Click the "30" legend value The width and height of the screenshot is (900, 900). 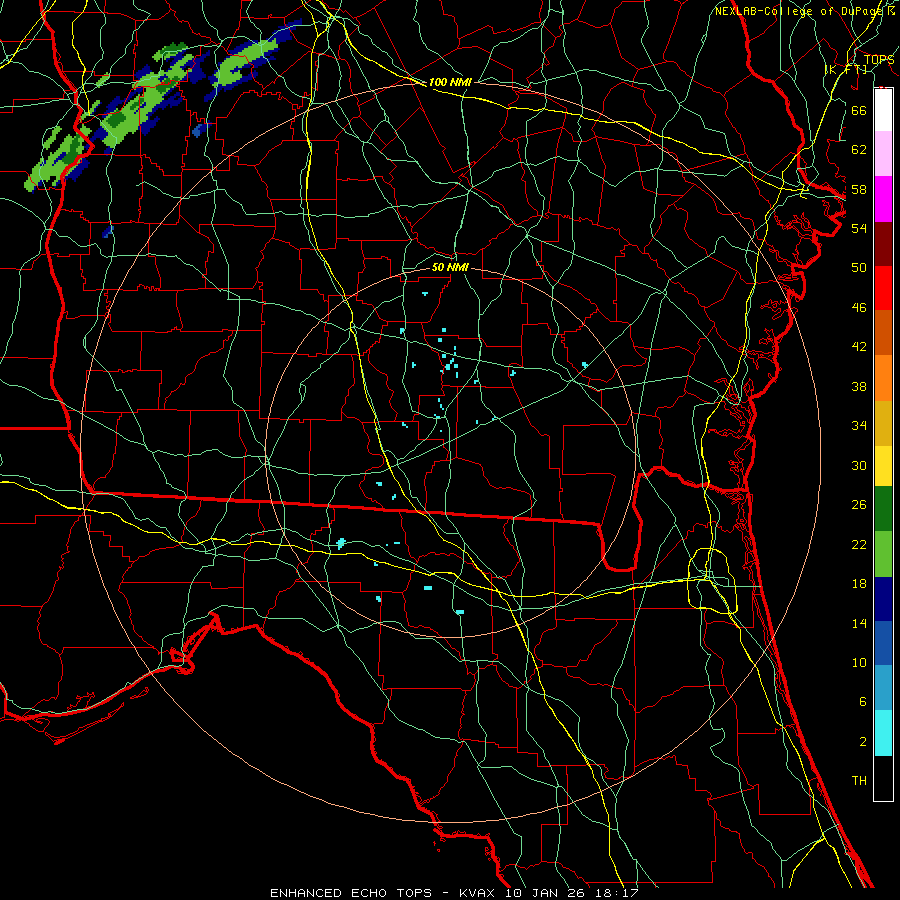click(859, 465)
